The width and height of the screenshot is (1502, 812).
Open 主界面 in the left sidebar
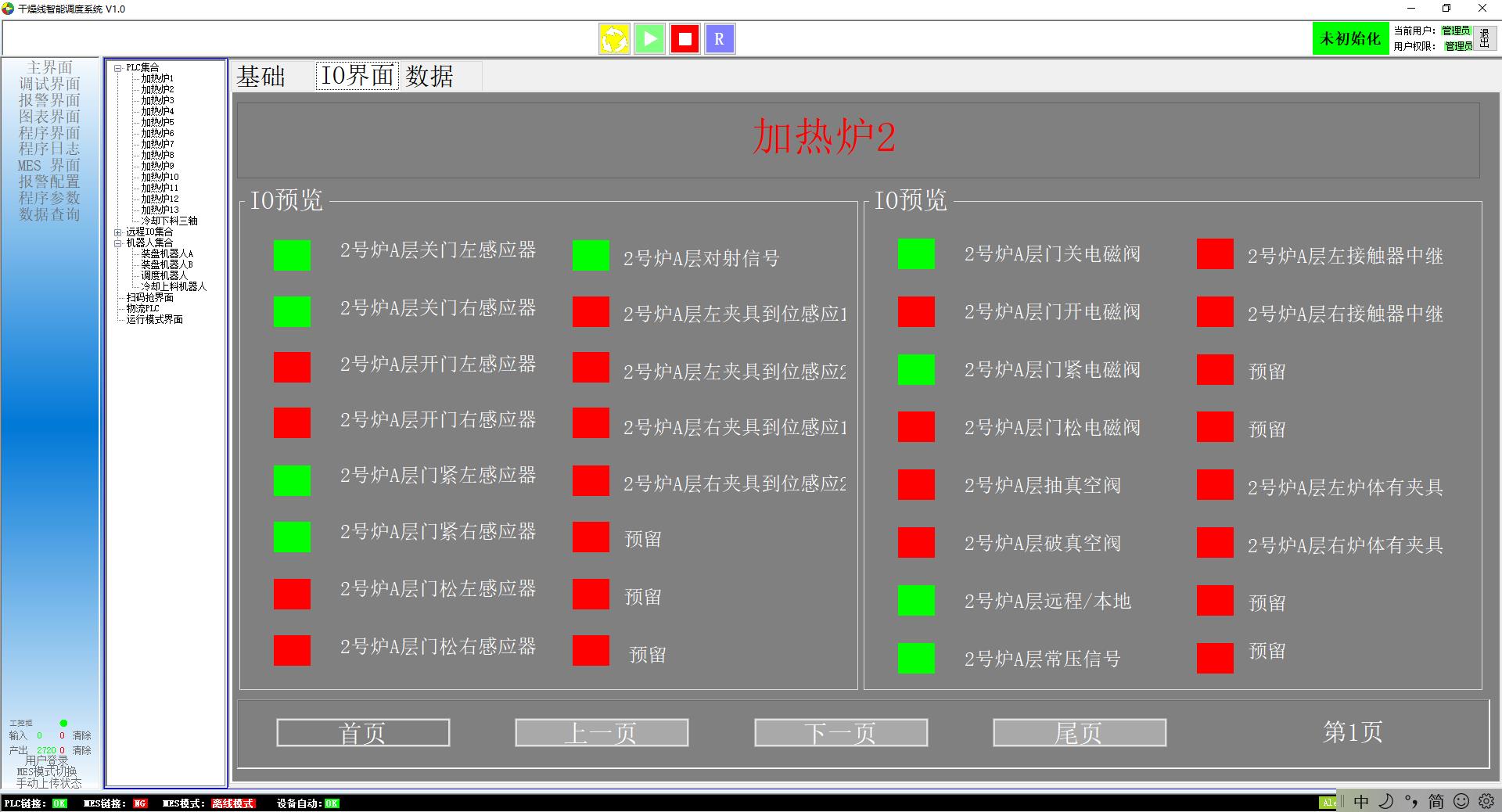[49, 67]
